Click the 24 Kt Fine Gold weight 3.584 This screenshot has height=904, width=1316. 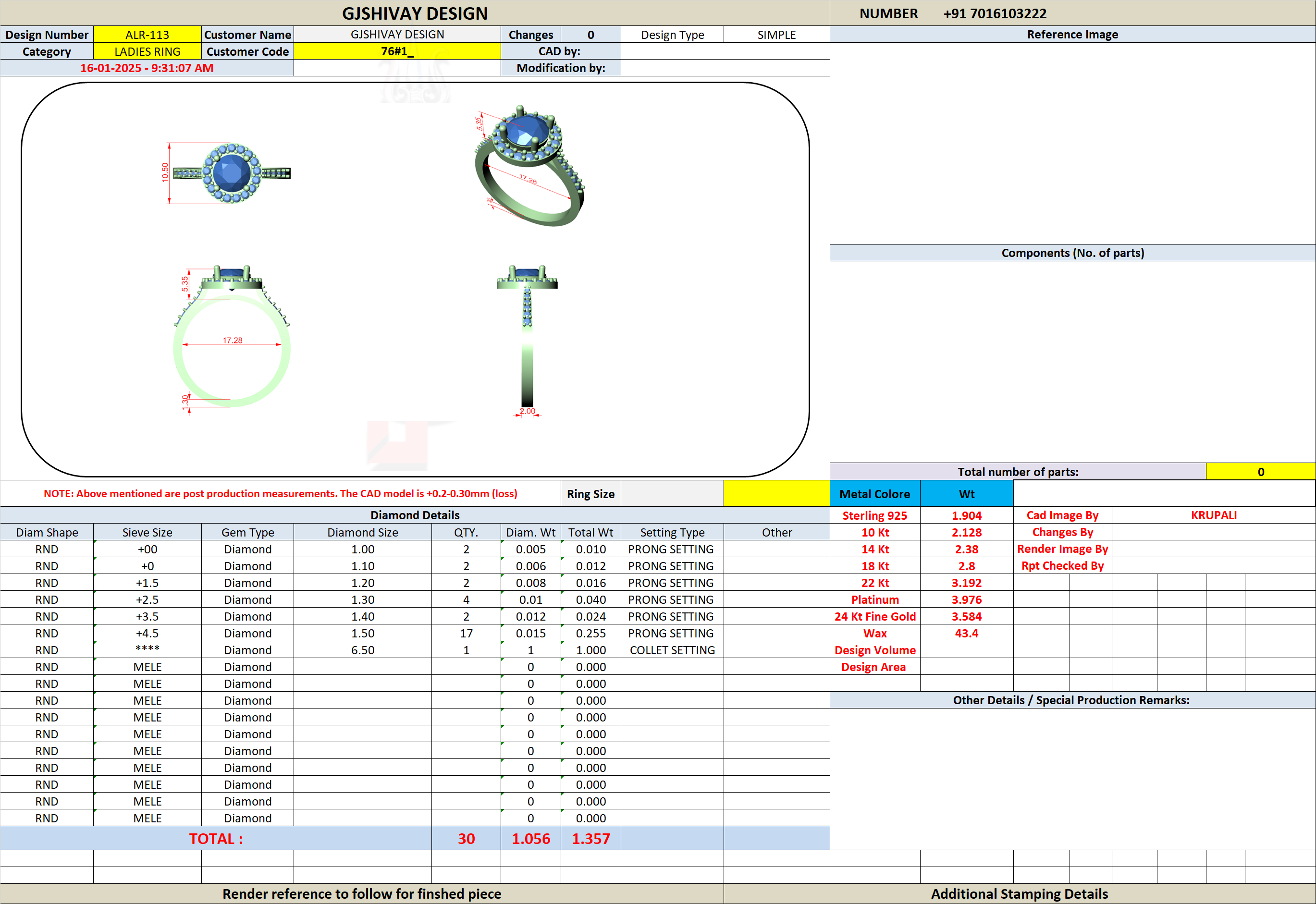tap(967, 616)
